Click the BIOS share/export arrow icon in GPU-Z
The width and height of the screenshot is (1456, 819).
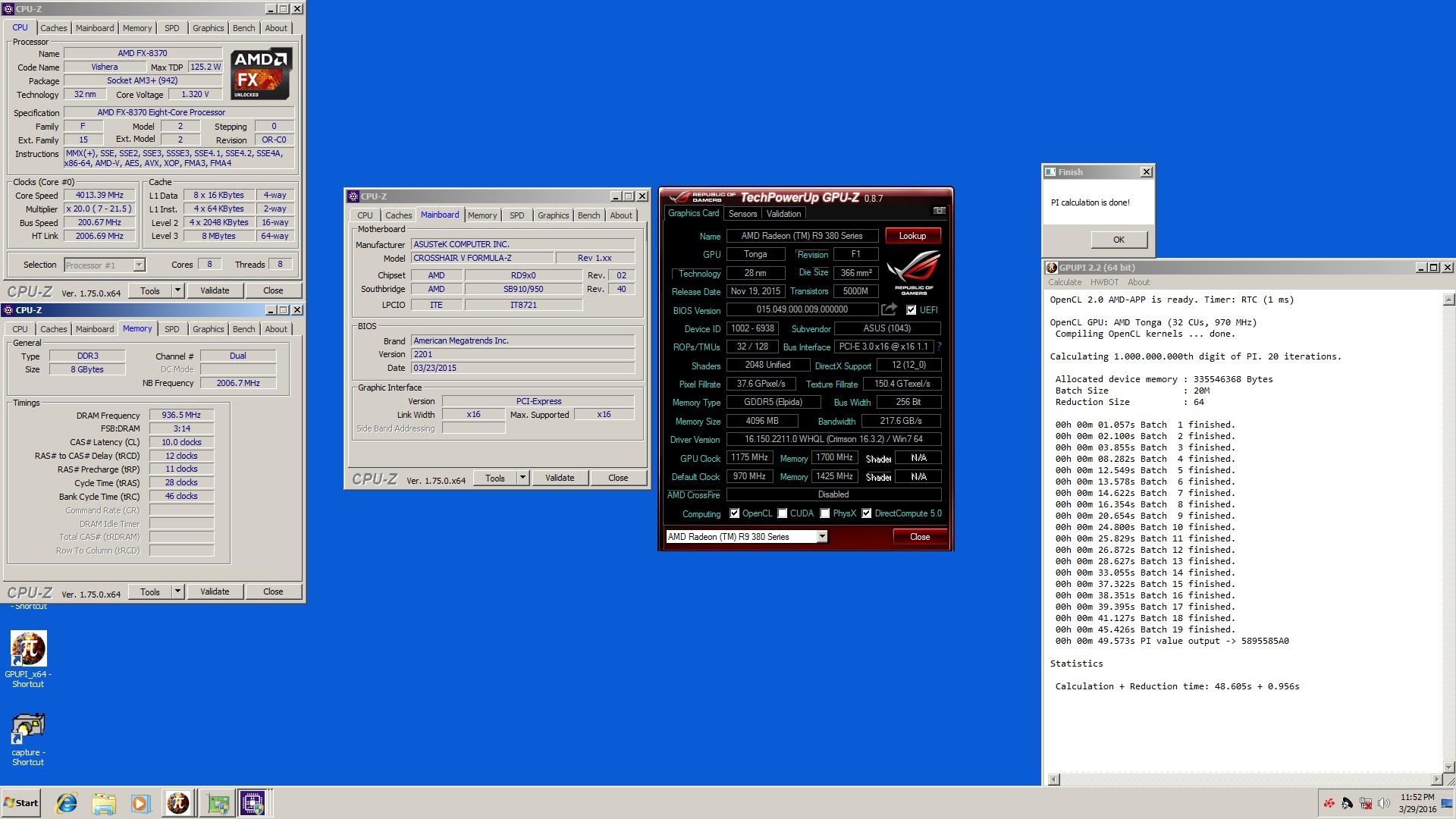[x=889, y=309]
